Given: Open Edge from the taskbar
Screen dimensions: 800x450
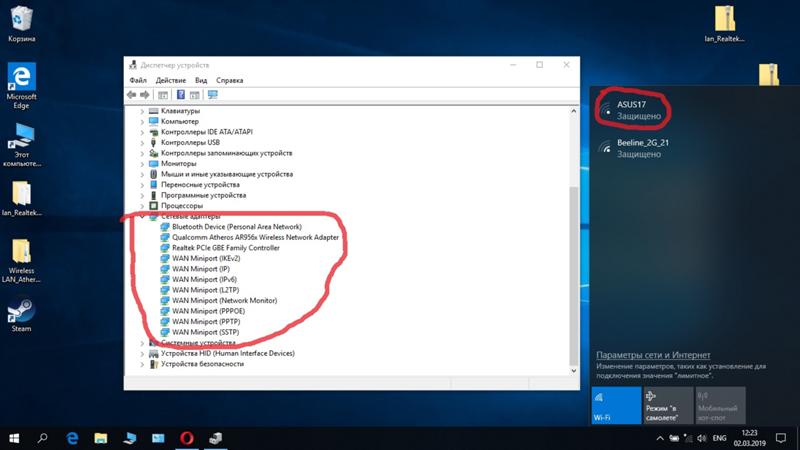Looking at the screenshot, I should click(72, 438).
